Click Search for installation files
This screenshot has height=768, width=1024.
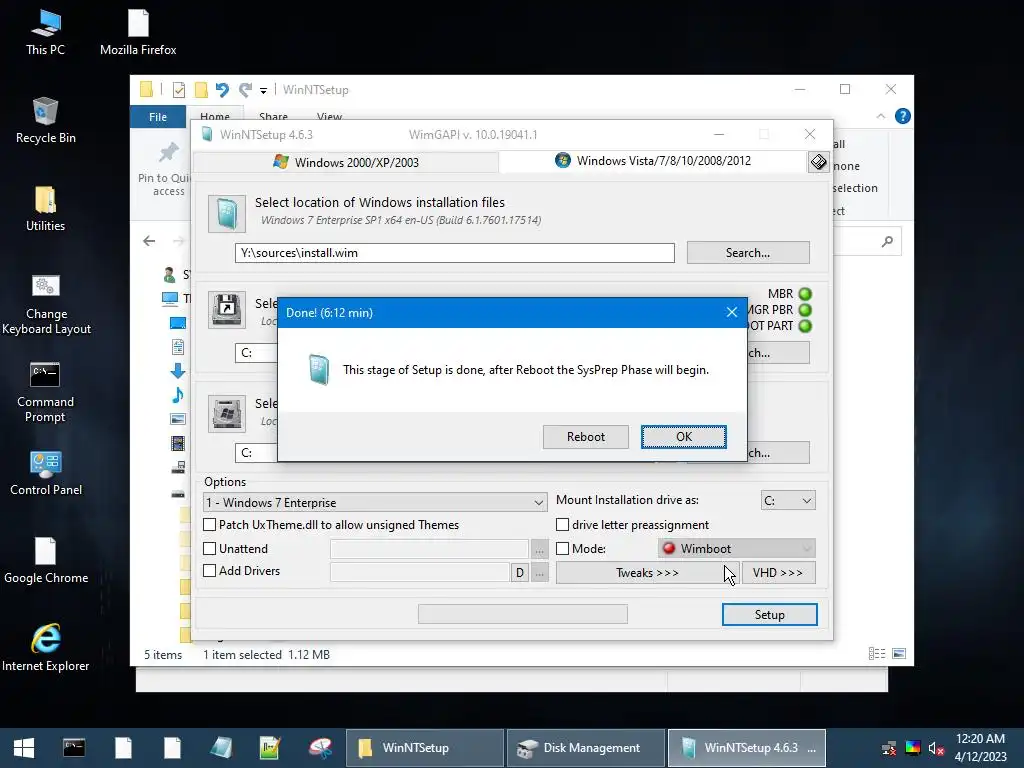[748, 253]
